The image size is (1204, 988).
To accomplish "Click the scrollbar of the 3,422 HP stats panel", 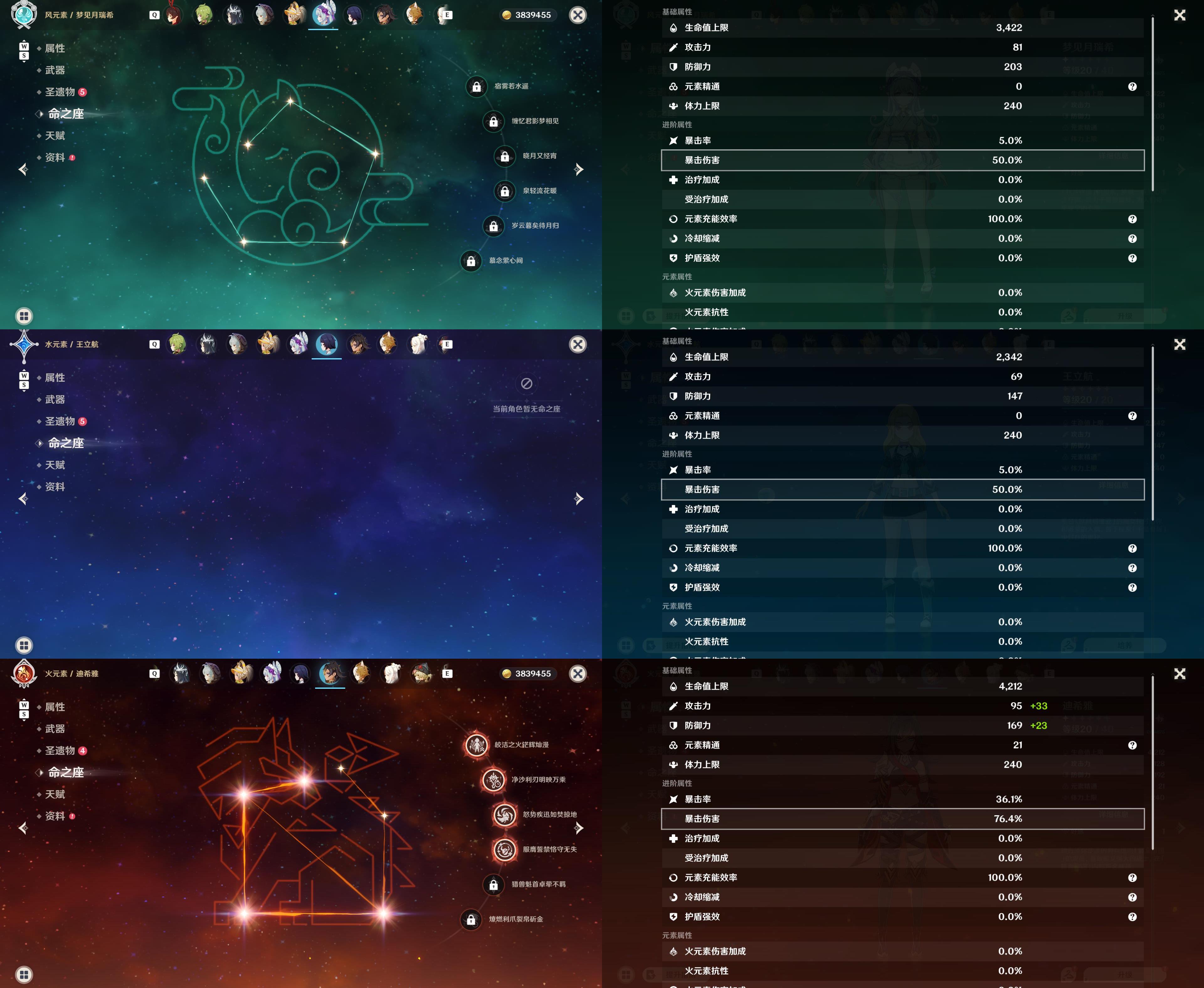I will pos(1153,104).
